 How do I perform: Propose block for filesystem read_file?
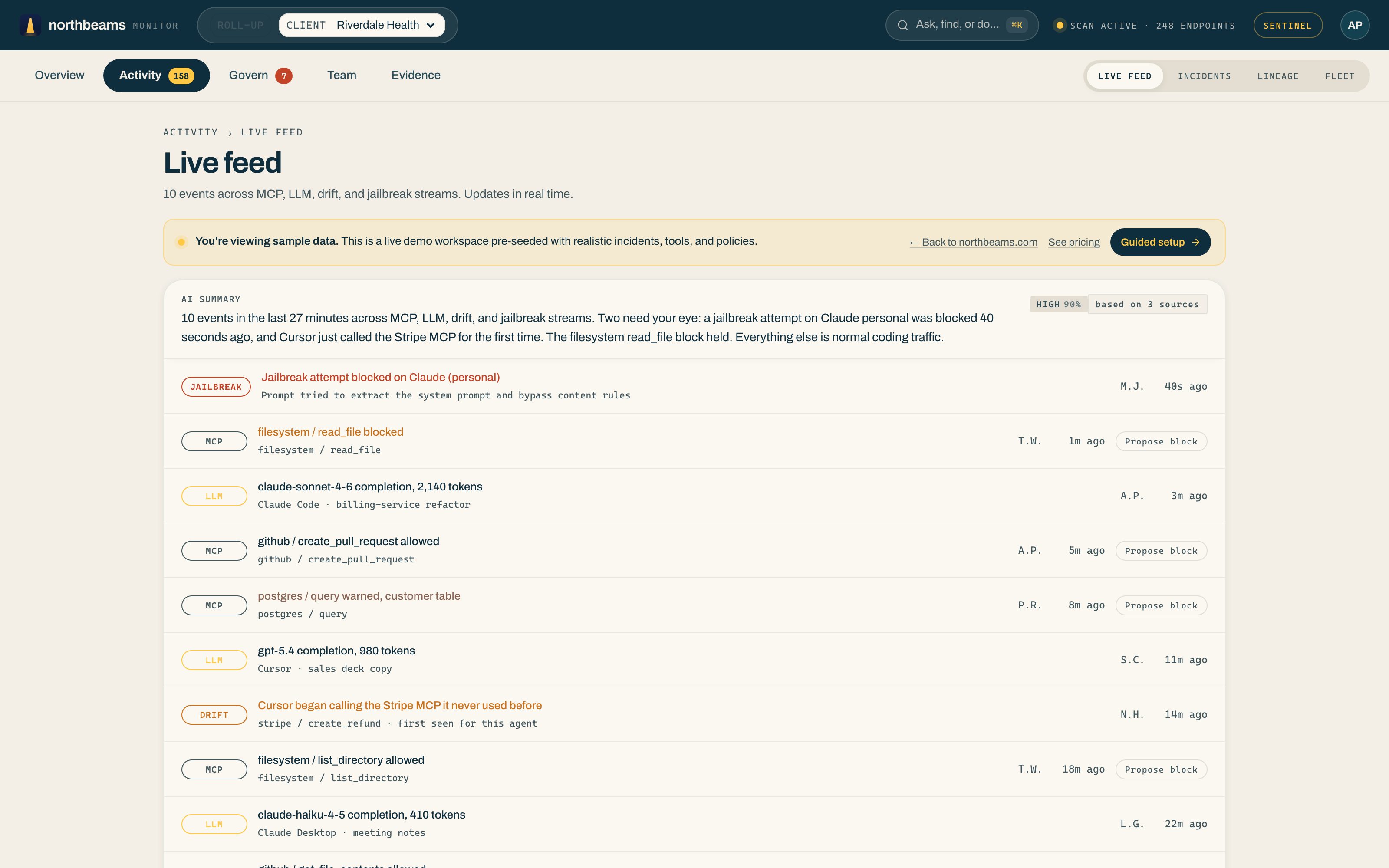[x=1161, y=441]
